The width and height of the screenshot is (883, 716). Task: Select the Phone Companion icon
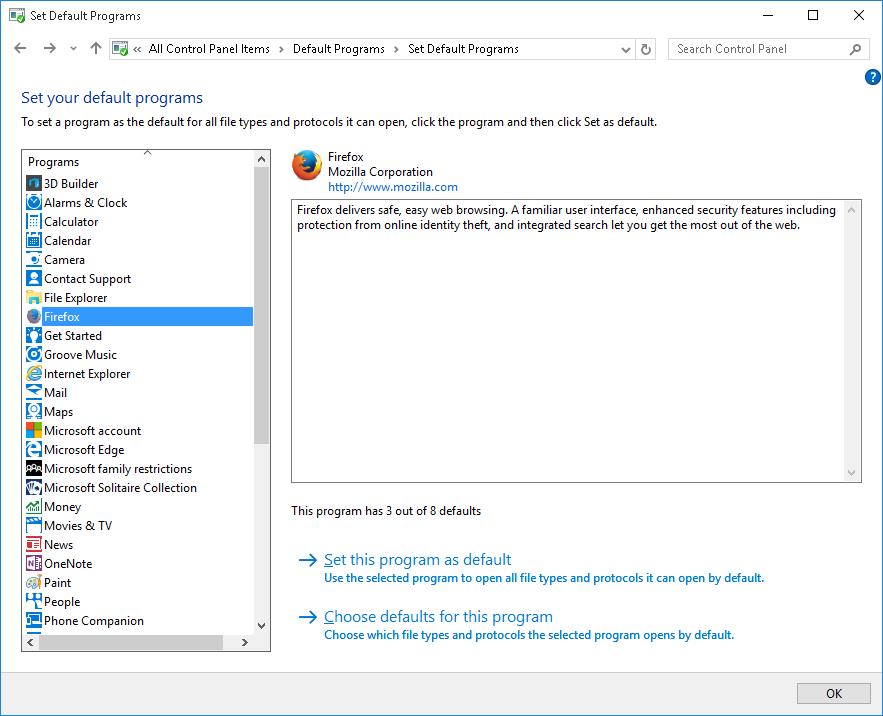point(34,621)
